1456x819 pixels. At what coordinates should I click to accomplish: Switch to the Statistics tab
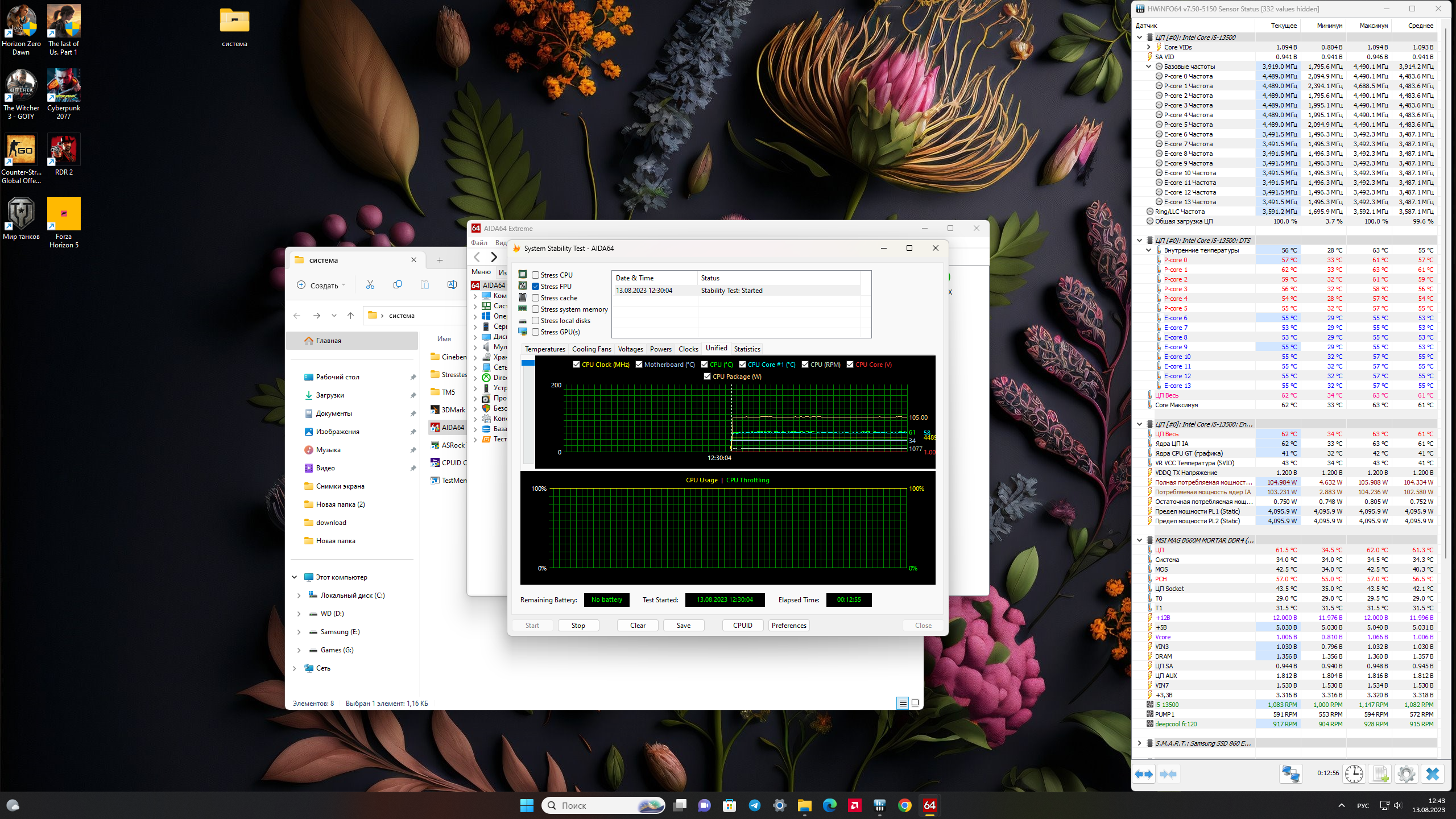[747, 349]
